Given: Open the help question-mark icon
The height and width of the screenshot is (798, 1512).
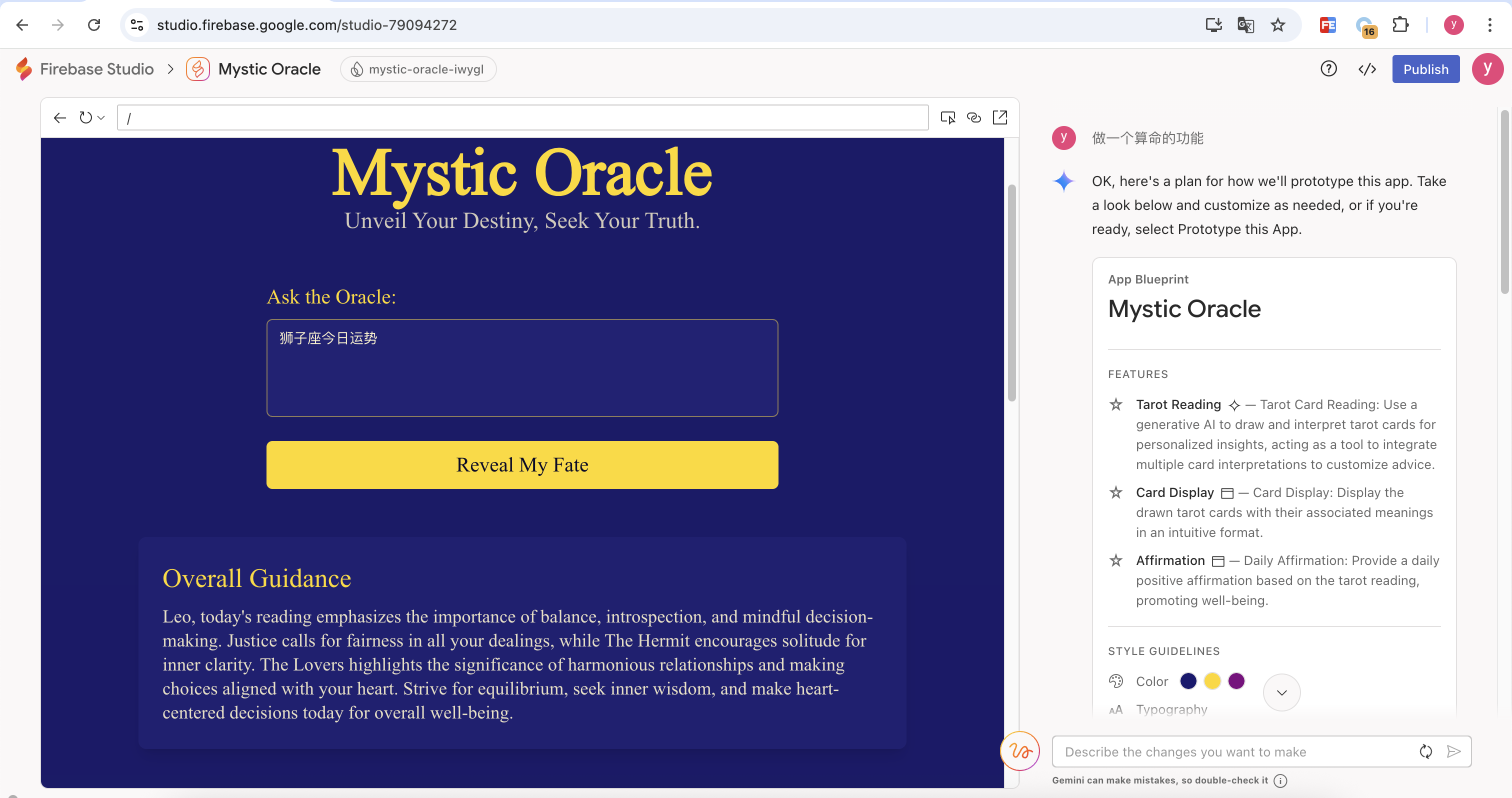Looking at the screenshot, I should point(1328,69).
